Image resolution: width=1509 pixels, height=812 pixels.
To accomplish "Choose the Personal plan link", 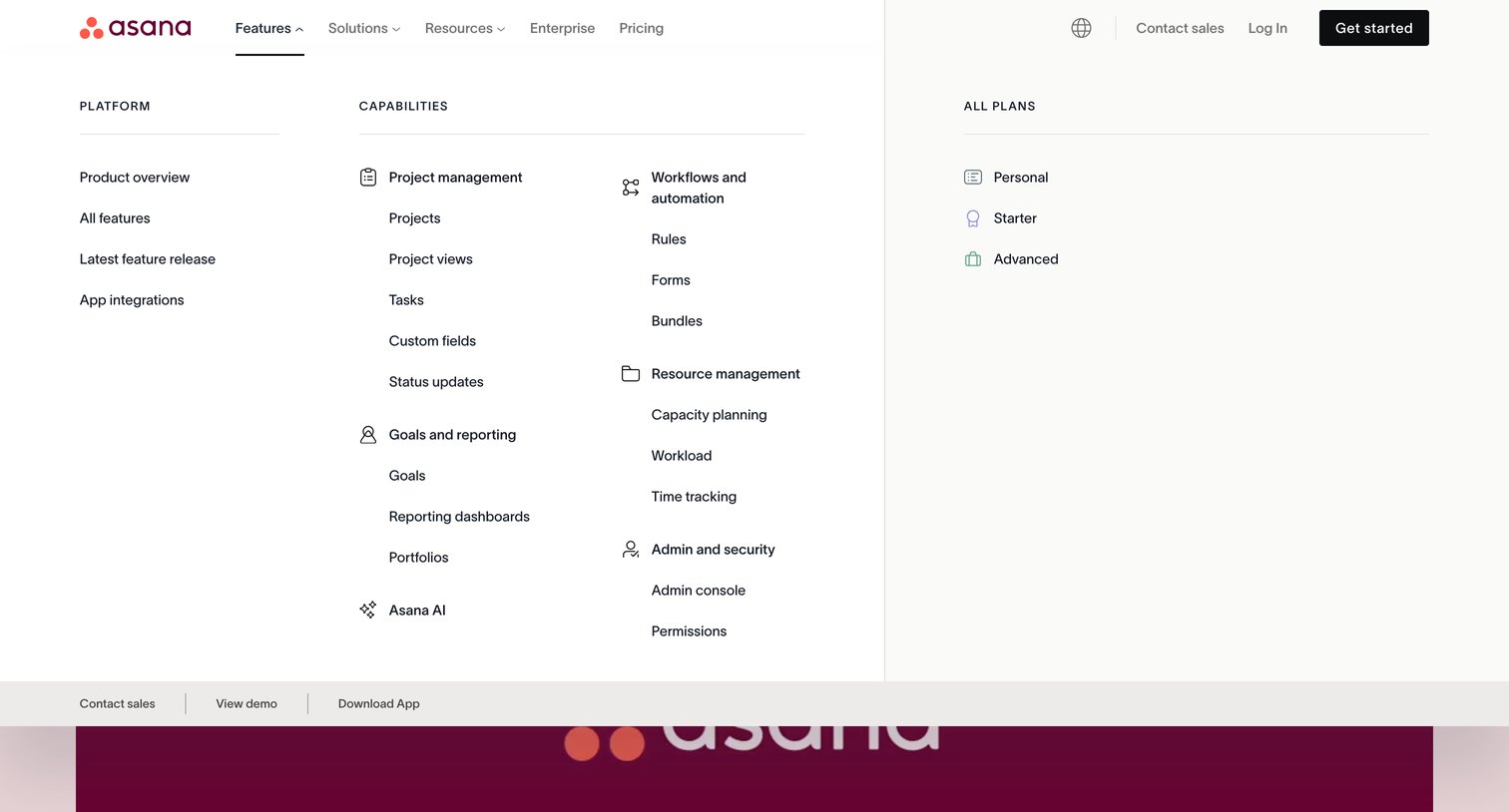I will tap(1021, 178).
